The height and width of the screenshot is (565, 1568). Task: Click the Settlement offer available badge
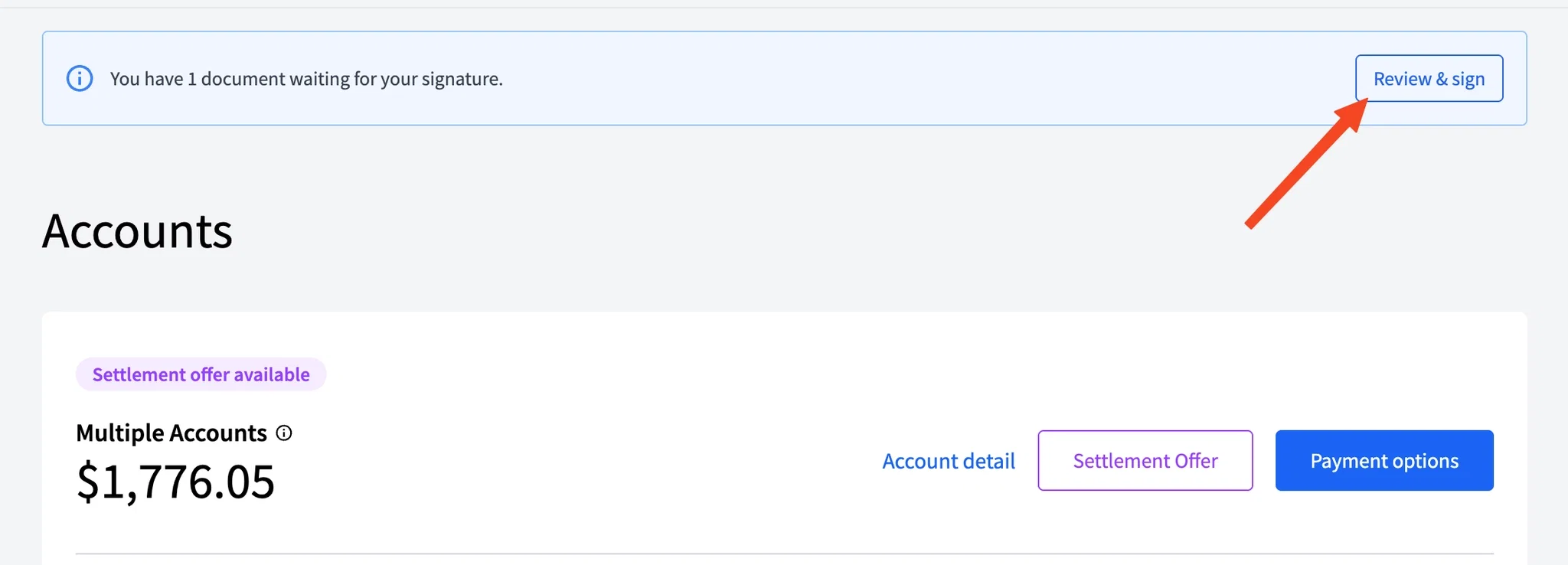coord(201,374)
